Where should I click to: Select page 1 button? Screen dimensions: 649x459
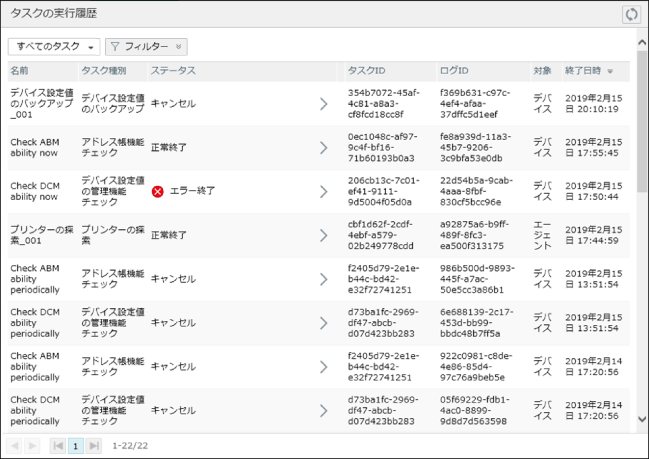click(75, 446)
